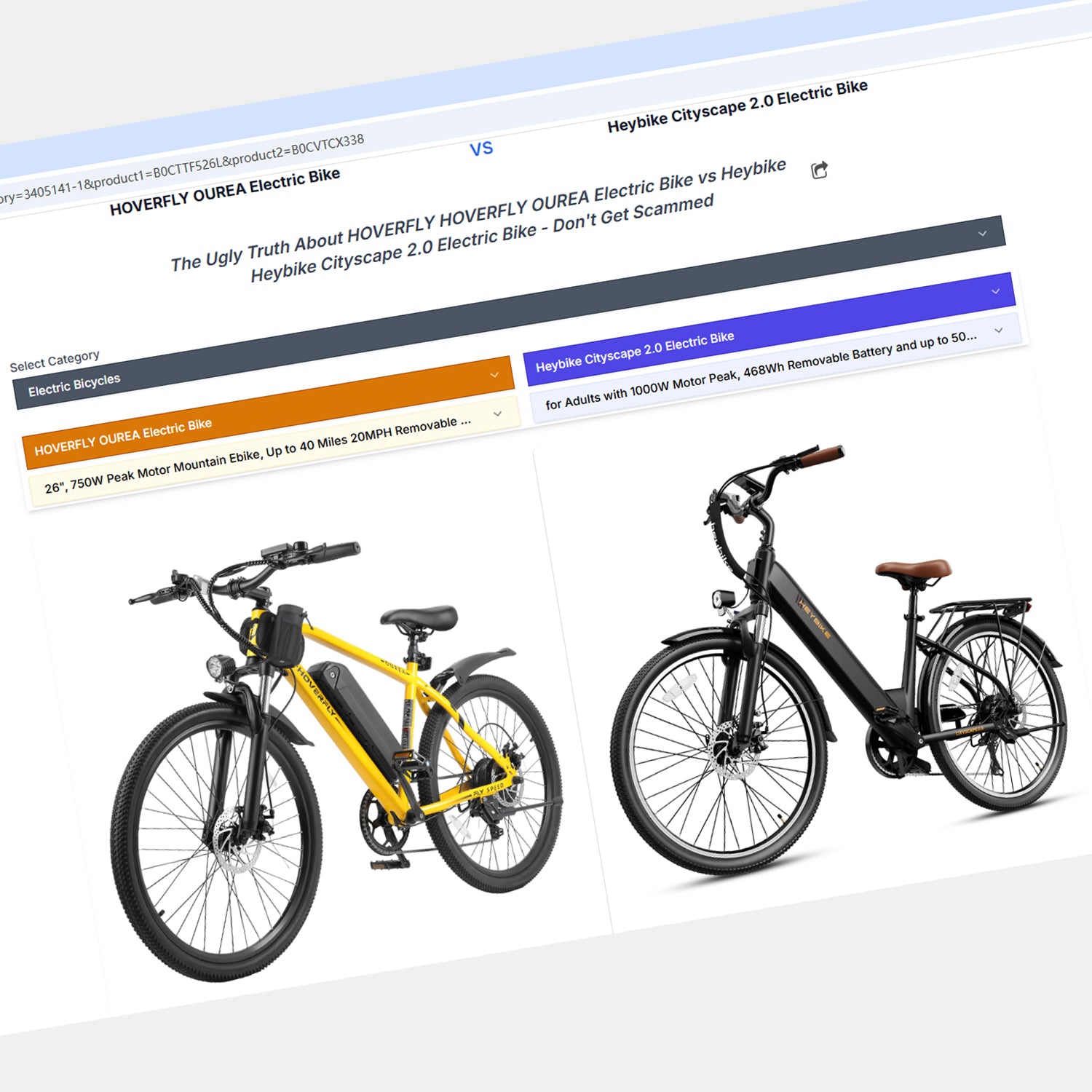Click the chevron on Electric Bicycles bar
1092x1092 pixels.
pyautogui.click(x=983, y=234)
